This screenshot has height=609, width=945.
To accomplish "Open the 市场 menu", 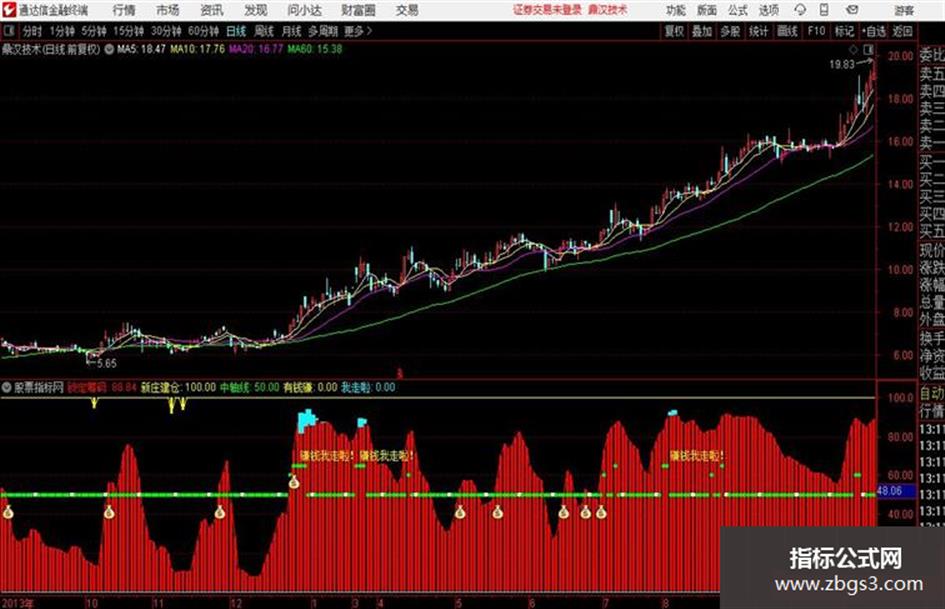I will tap(168, 10).
